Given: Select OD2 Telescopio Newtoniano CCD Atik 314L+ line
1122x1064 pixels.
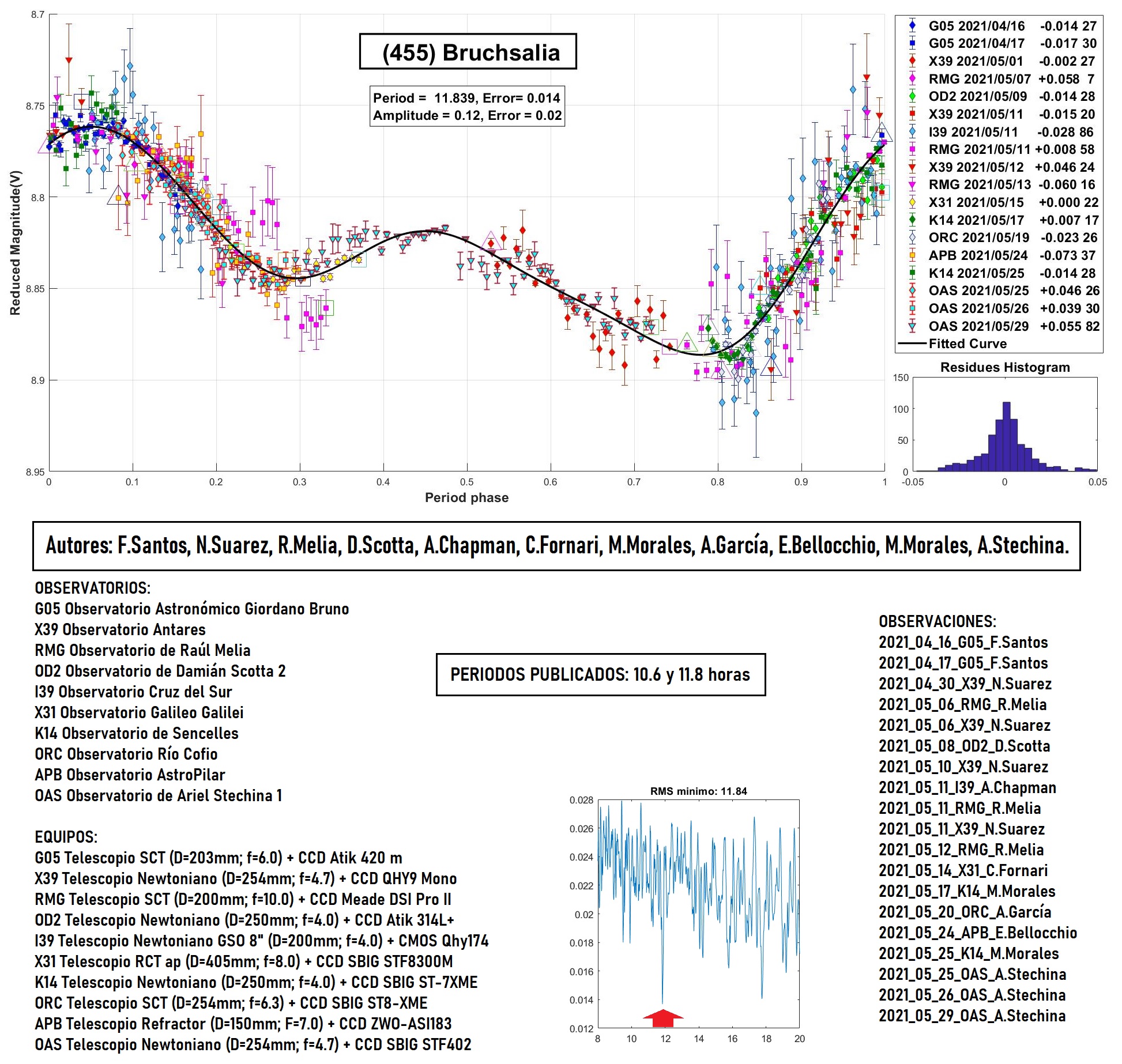Looking at the screenshot, I should 244,920.
